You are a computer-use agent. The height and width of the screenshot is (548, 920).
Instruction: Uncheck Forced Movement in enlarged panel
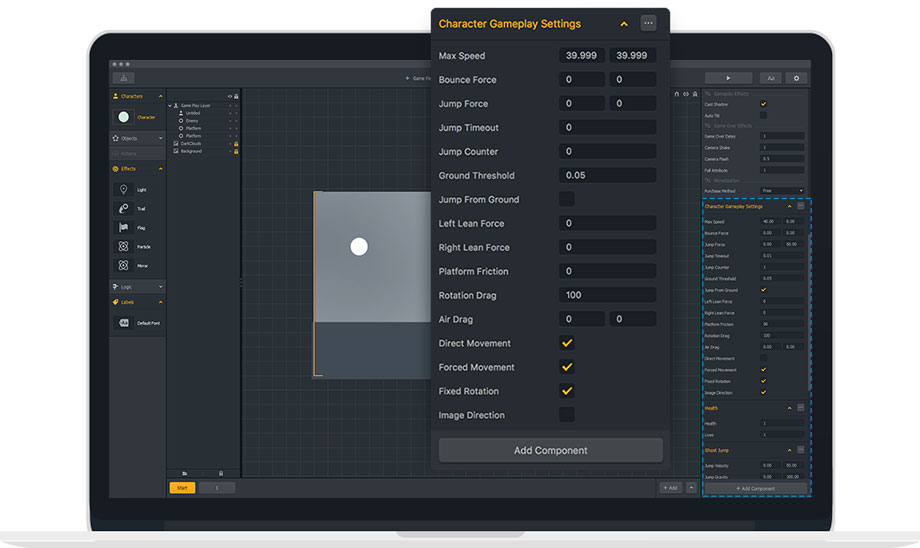point(567,367)
